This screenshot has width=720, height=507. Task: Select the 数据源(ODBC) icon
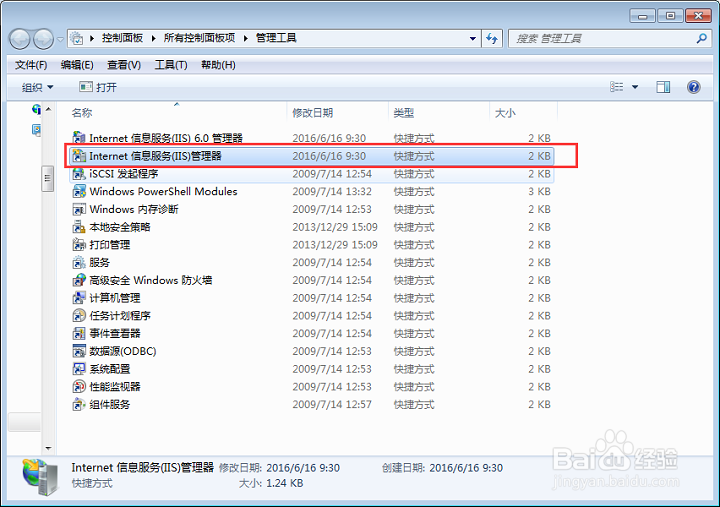79,351
